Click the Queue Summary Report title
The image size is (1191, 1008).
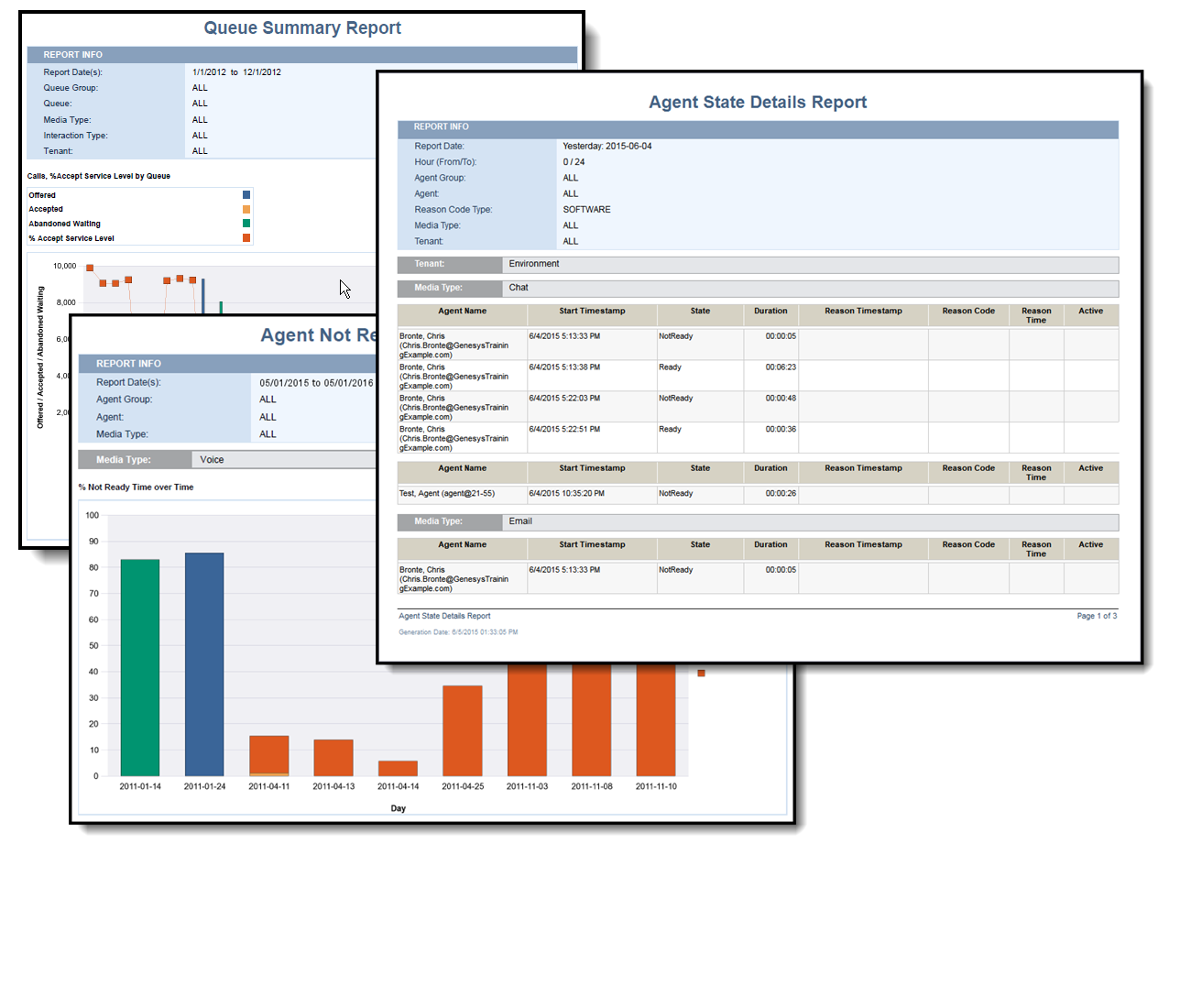[302, 28]
